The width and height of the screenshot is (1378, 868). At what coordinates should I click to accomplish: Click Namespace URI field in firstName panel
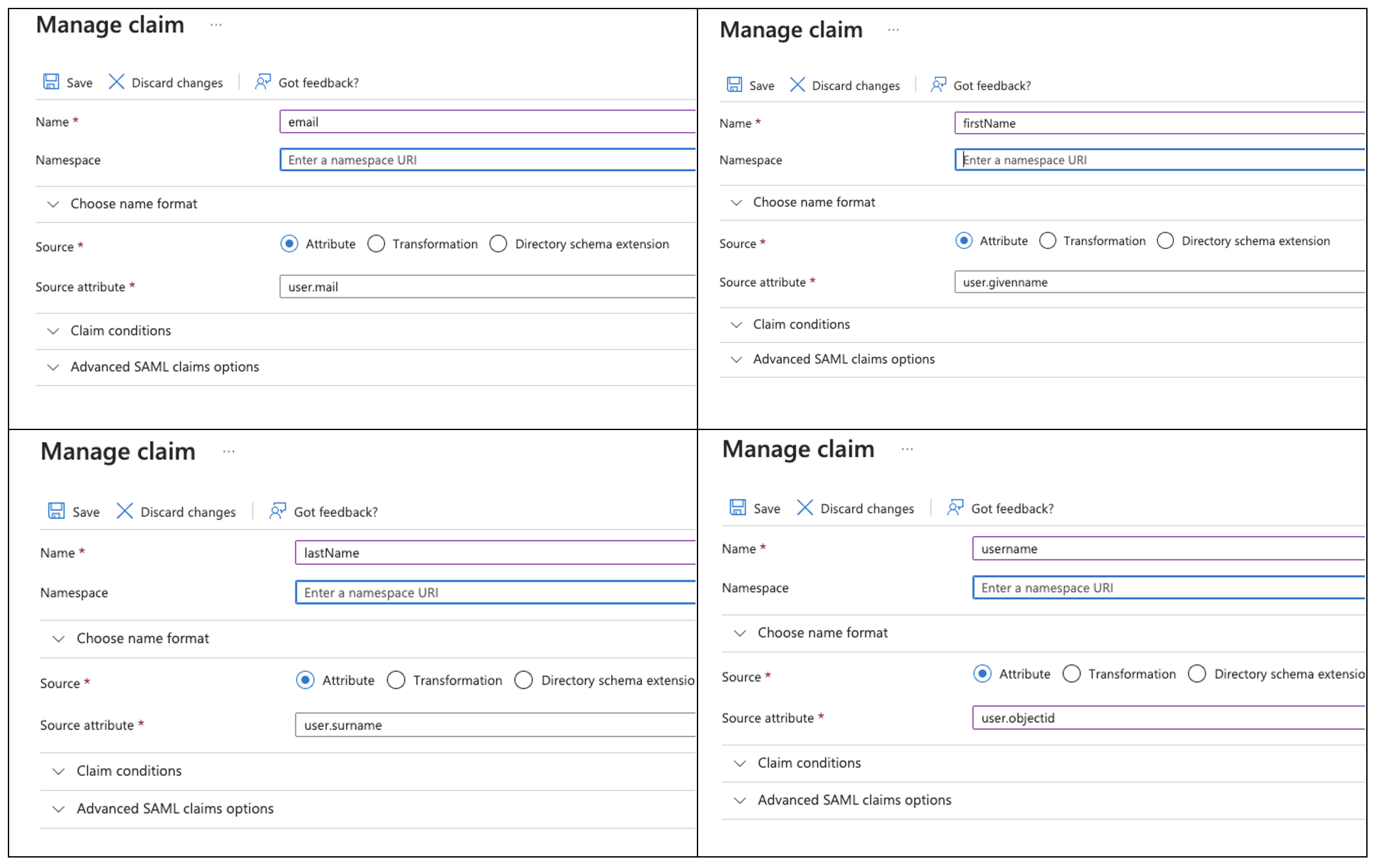[1160, 160]
